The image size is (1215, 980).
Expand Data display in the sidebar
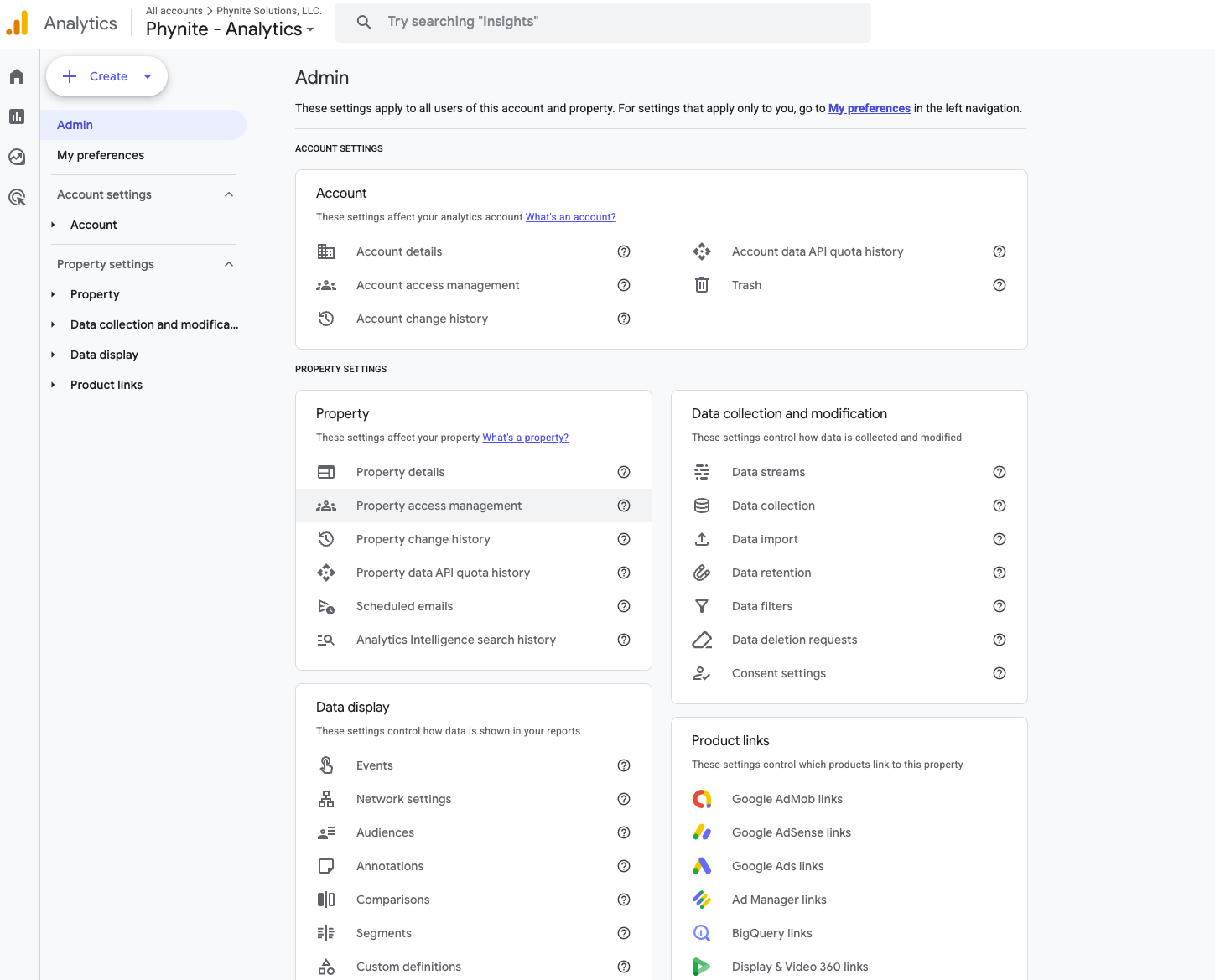[x=53, y=355]
